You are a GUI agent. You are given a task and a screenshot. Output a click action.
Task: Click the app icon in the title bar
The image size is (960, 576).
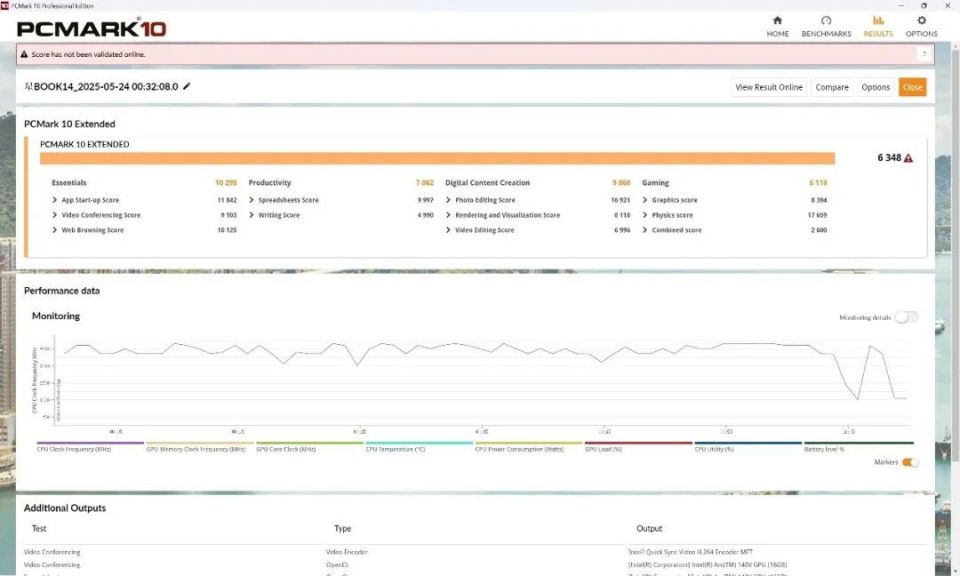point(5,6)
